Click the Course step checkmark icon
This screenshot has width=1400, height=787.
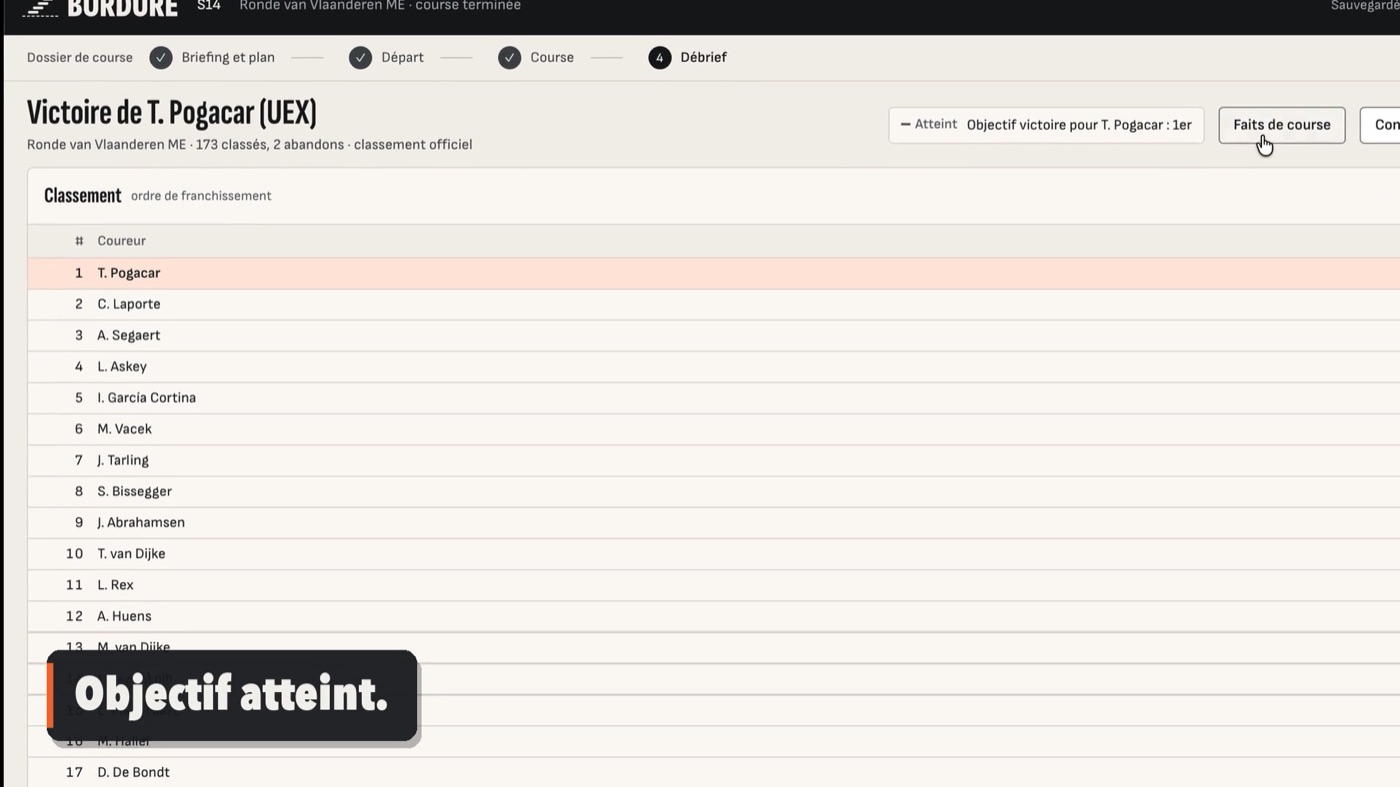[510, 57]
